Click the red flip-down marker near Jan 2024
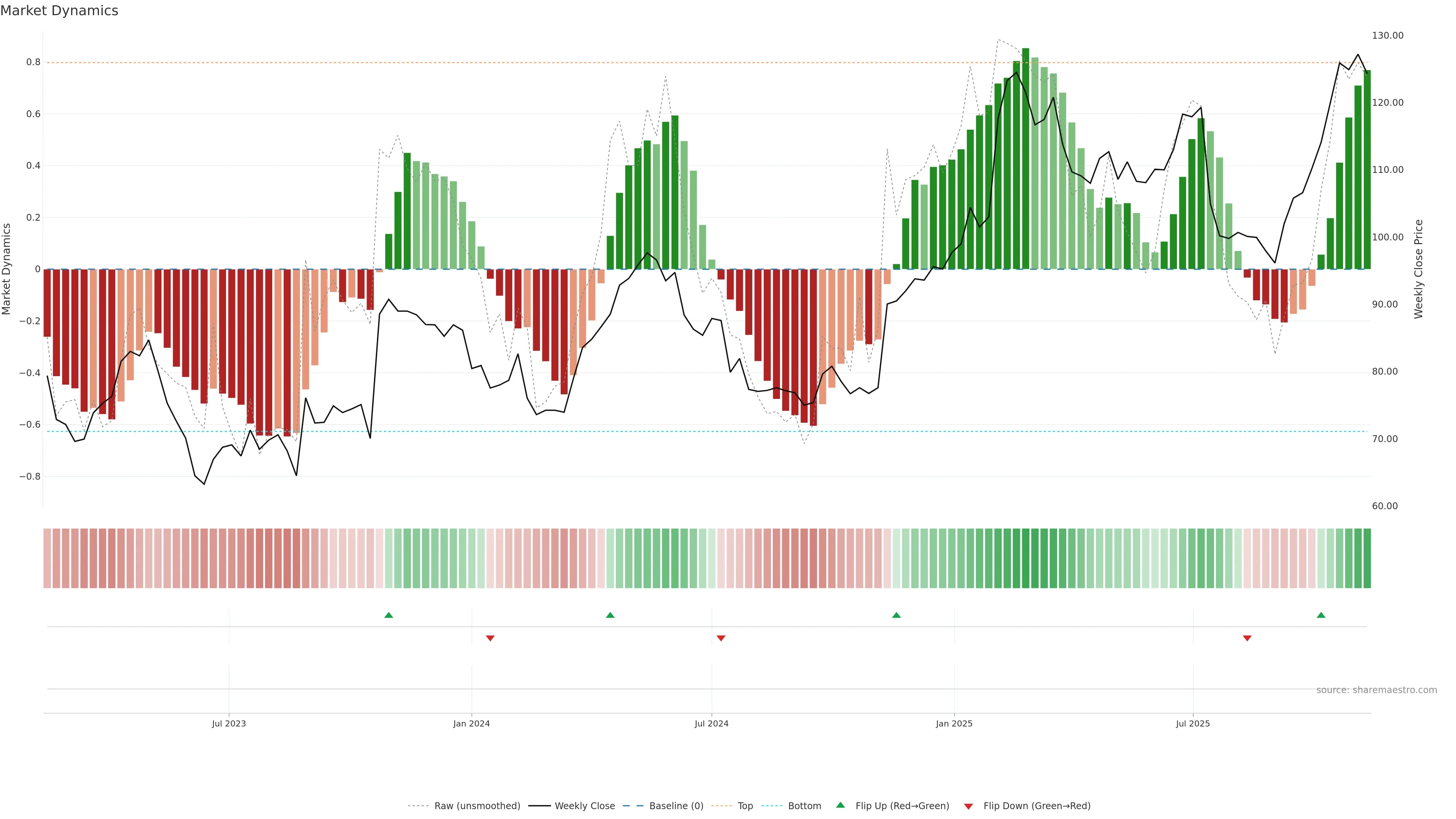 490,638
